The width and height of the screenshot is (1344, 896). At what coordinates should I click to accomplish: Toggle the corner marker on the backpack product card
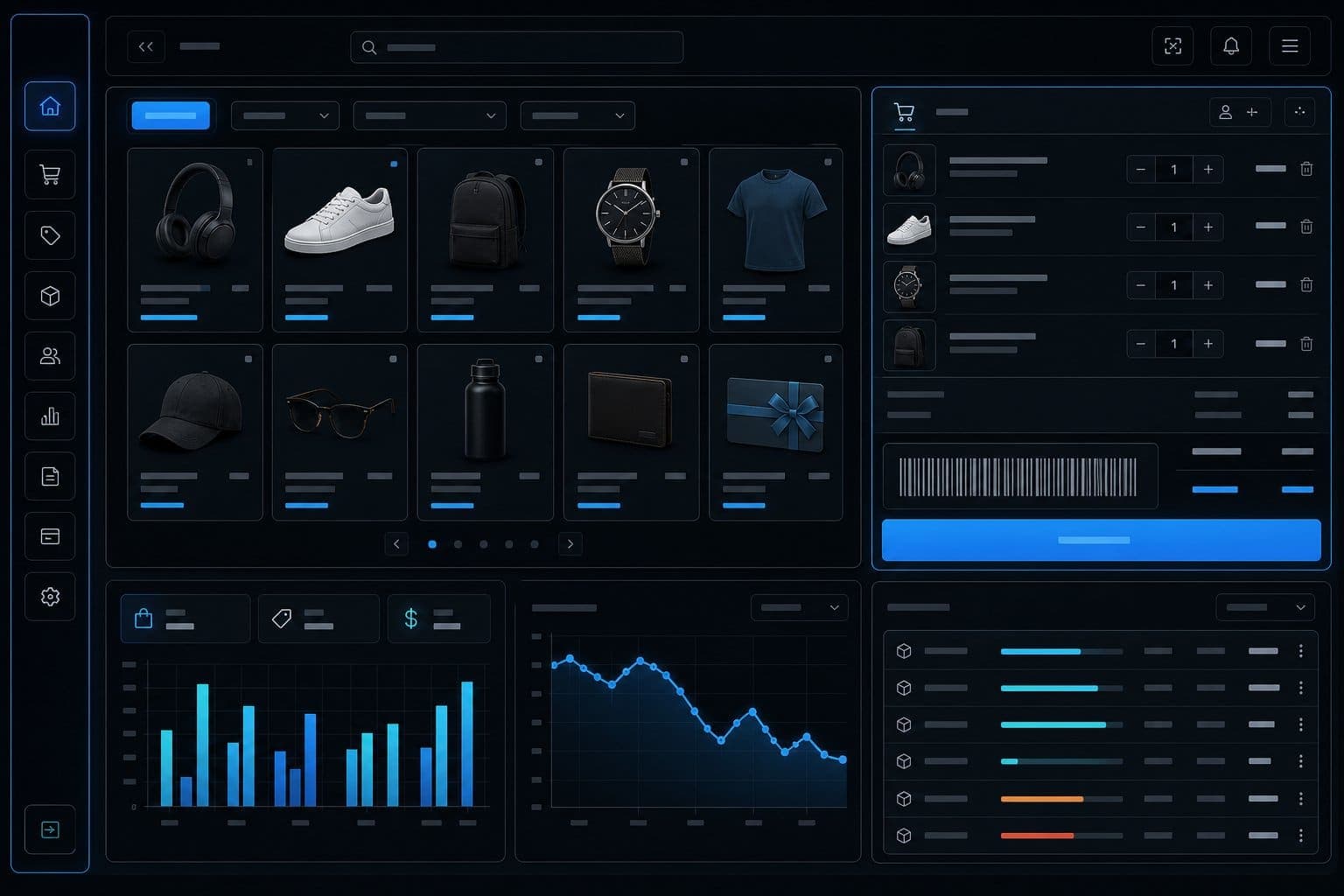tap(539, 162)
